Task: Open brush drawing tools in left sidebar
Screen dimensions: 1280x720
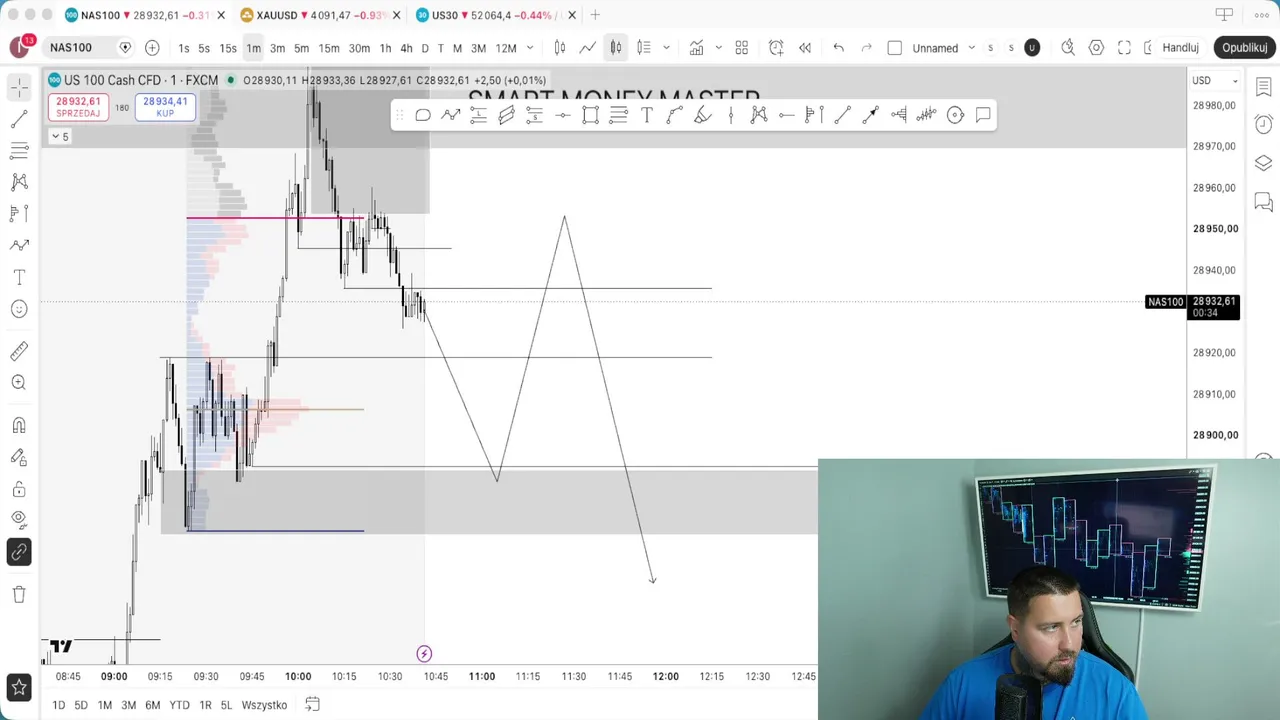Action: 19,245
